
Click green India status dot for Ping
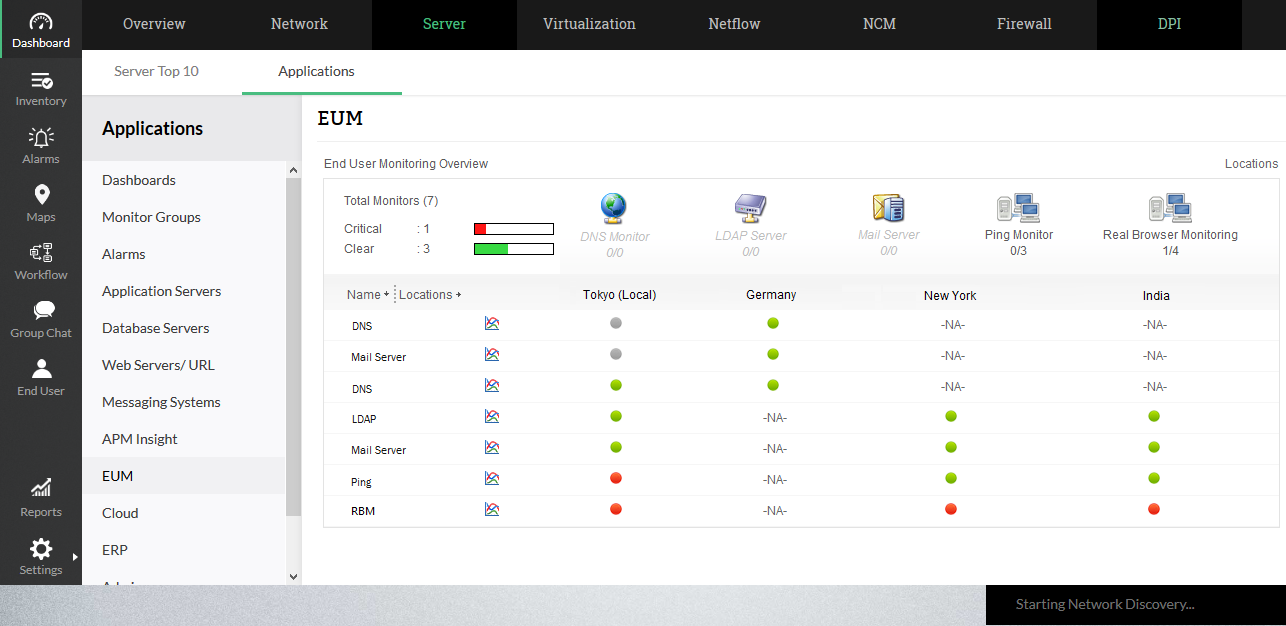coord(1154,478)
